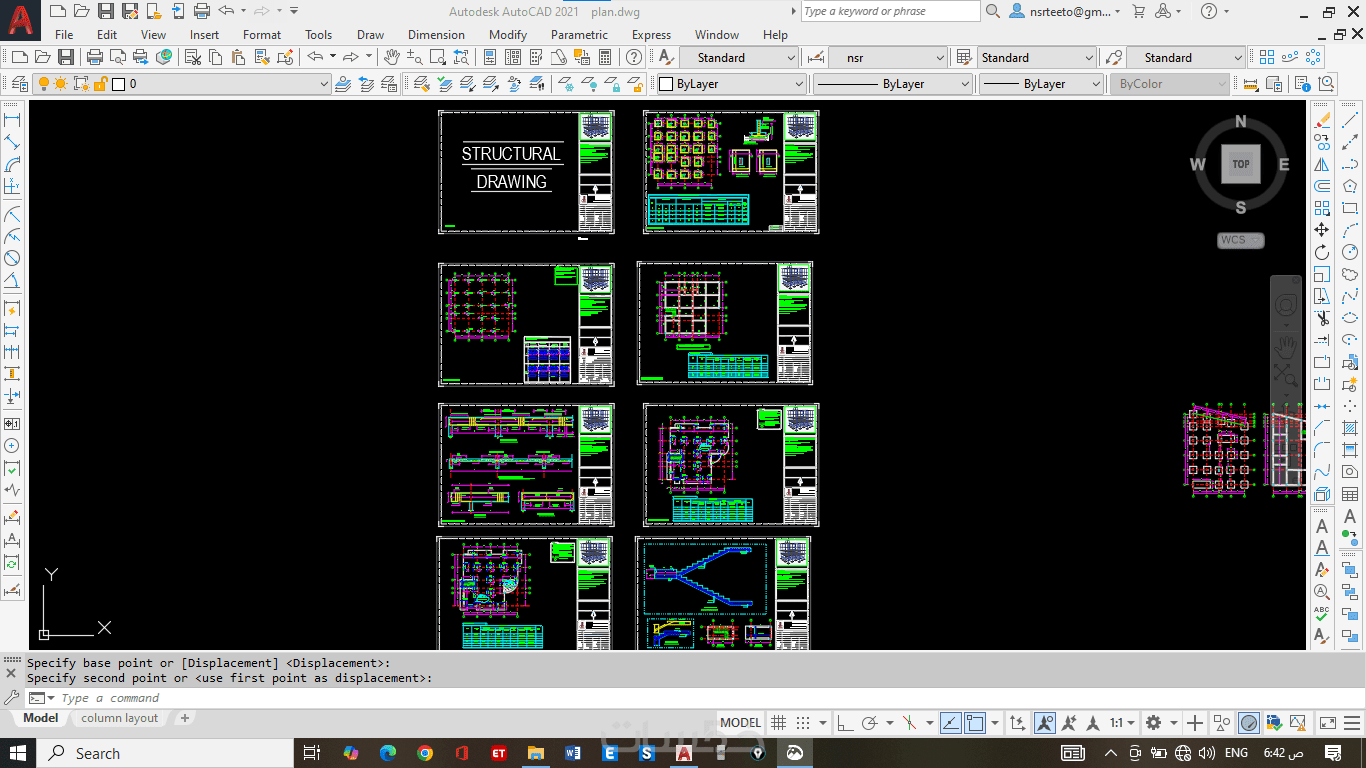Open Google Chrome from the taskbar
Screen dimensions: 1366x768
(425, 753)
